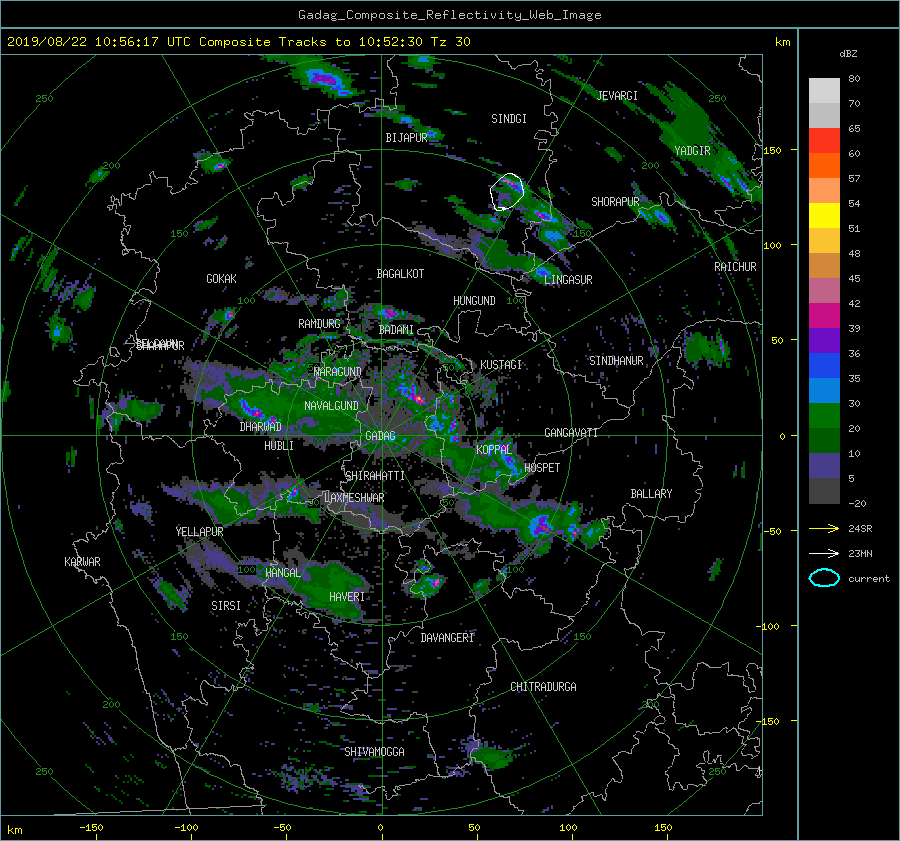Screen dimensions: 900x841
Task: Click the HOSPET city label
Action: pos(542,468)
